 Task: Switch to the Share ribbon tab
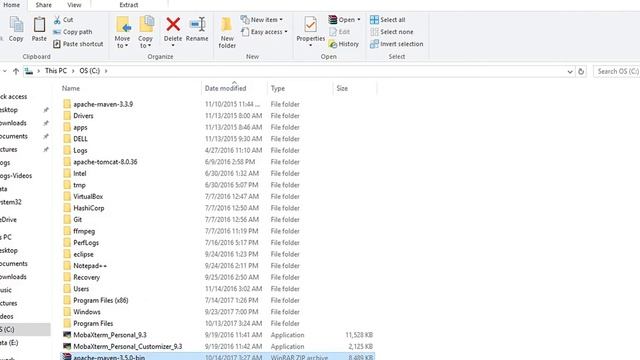click(43, 5)
